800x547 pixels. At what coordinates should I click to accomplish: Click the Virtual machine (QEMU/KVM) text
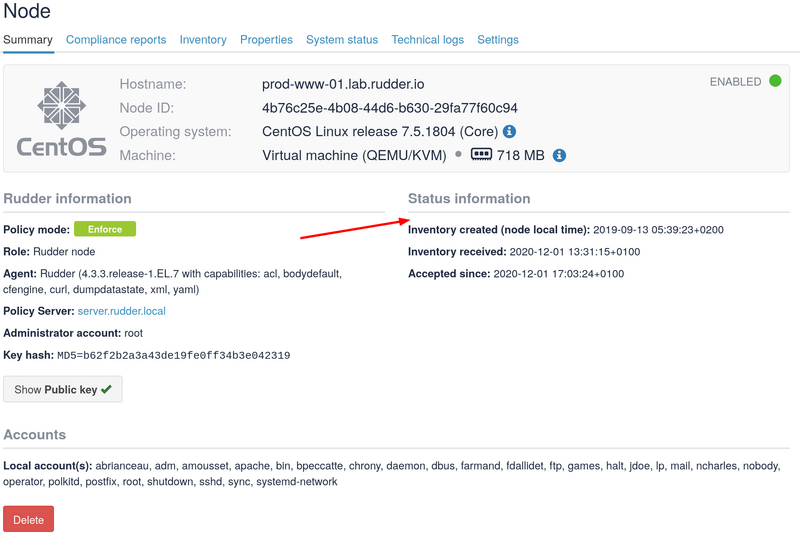354,155
